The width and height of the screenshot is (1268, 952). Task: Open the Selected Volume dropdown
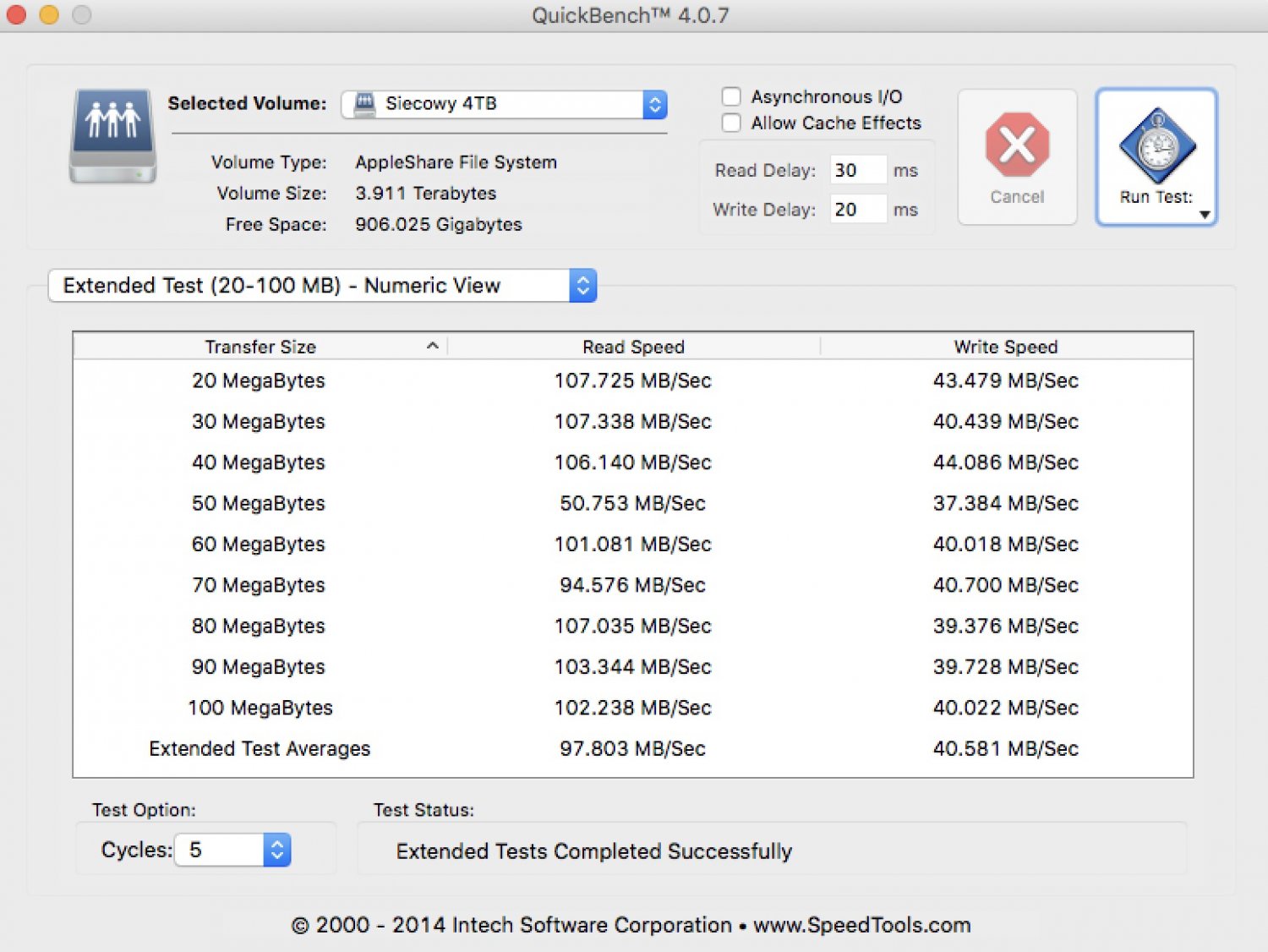(505, 104)
